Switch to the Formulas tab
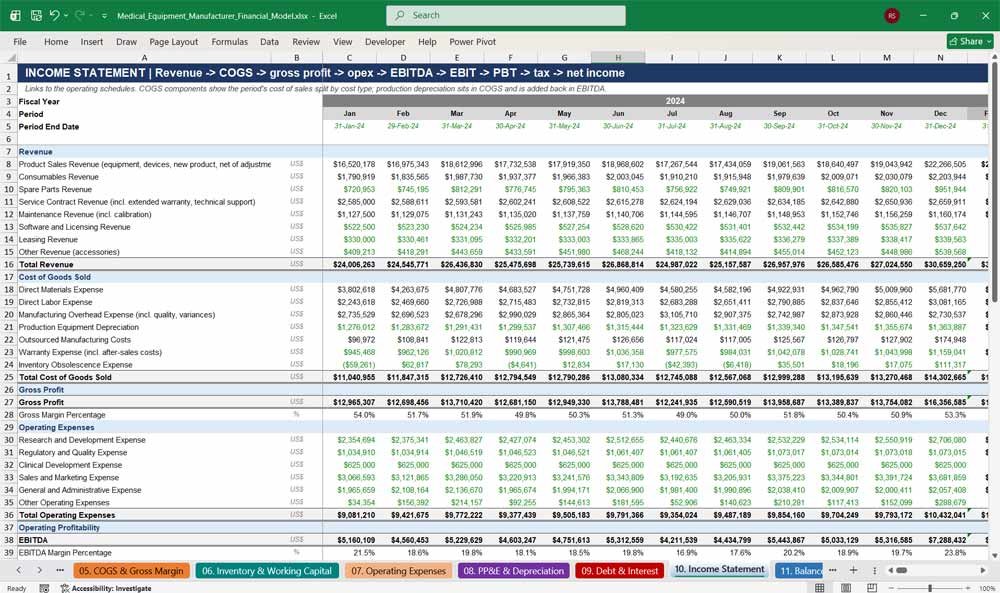This screenshot has height=593, width=1000. (x=230, y=41)
